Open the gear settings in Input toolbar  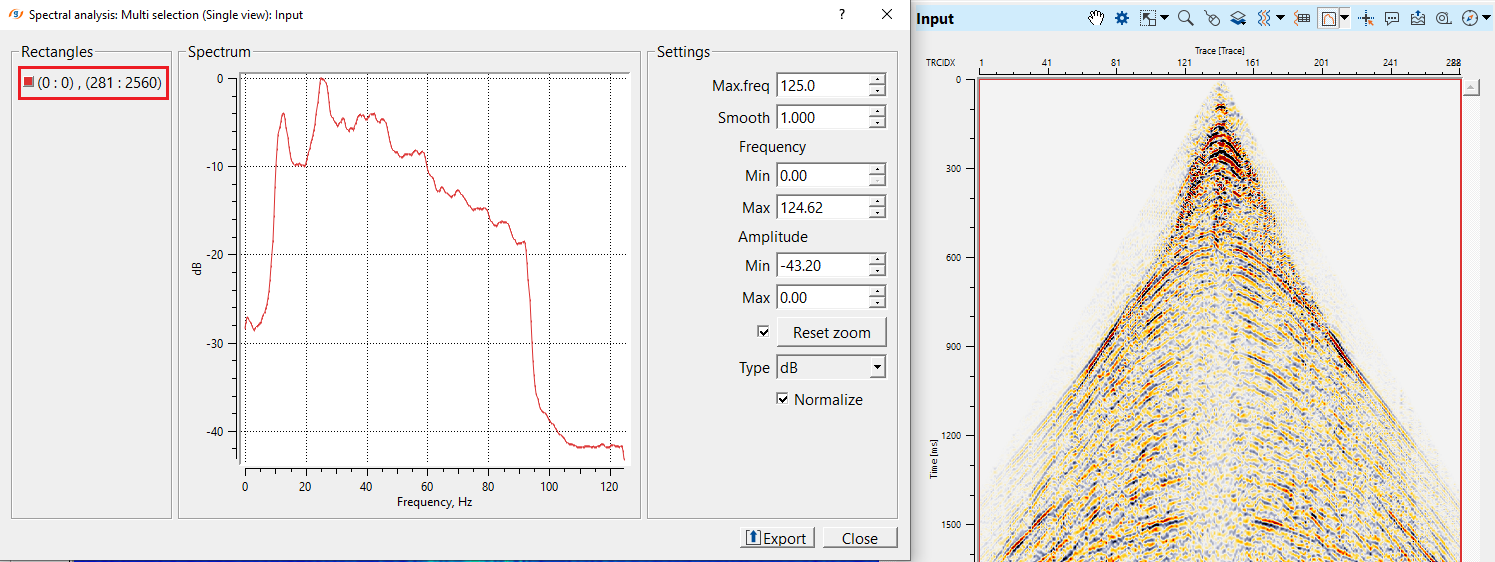pyautogui.click(x=1122, y=18)
